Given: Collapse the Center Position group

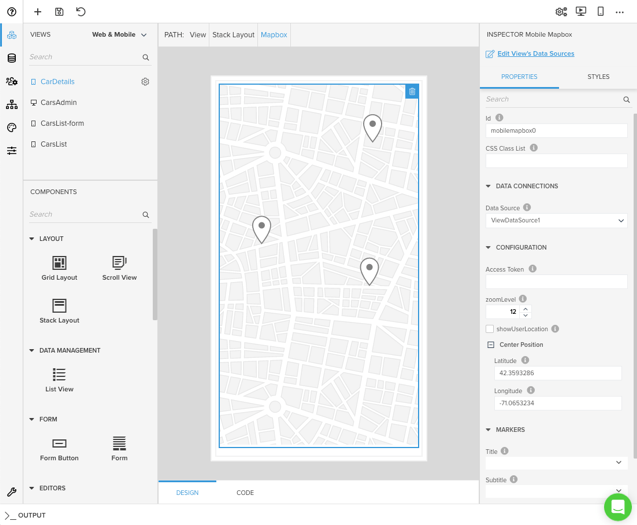Looking at the screenshot, I should (x=491, y=345).
